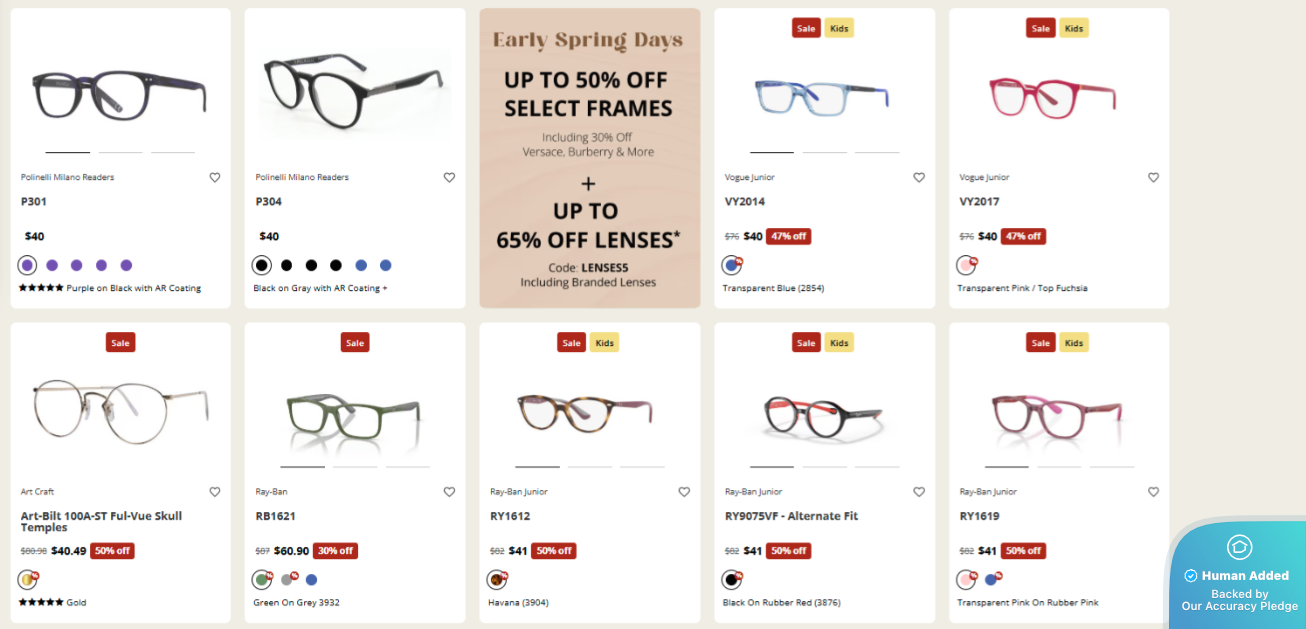Viewport: 1306px width, 629px height.
Task: Wishlist the Art-Bilt 100A-ST frame heart
Action: point(215,492)
